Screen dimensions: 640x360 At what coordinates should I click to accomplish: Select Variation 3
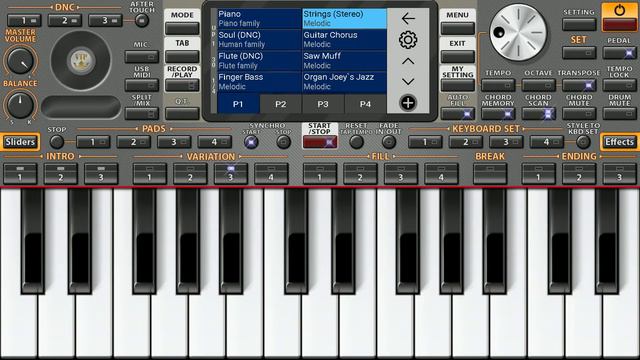[231, 173]
